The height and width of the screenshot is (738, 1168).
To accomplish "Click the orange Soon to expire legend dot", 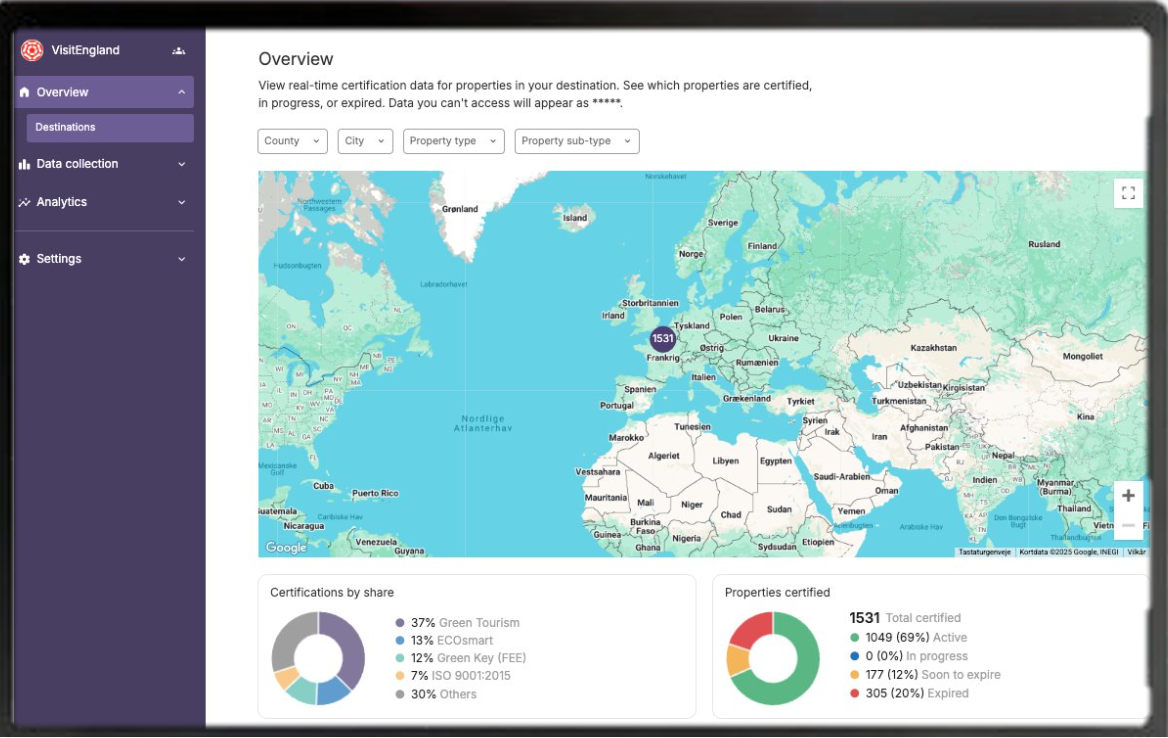I will (854, 675).
